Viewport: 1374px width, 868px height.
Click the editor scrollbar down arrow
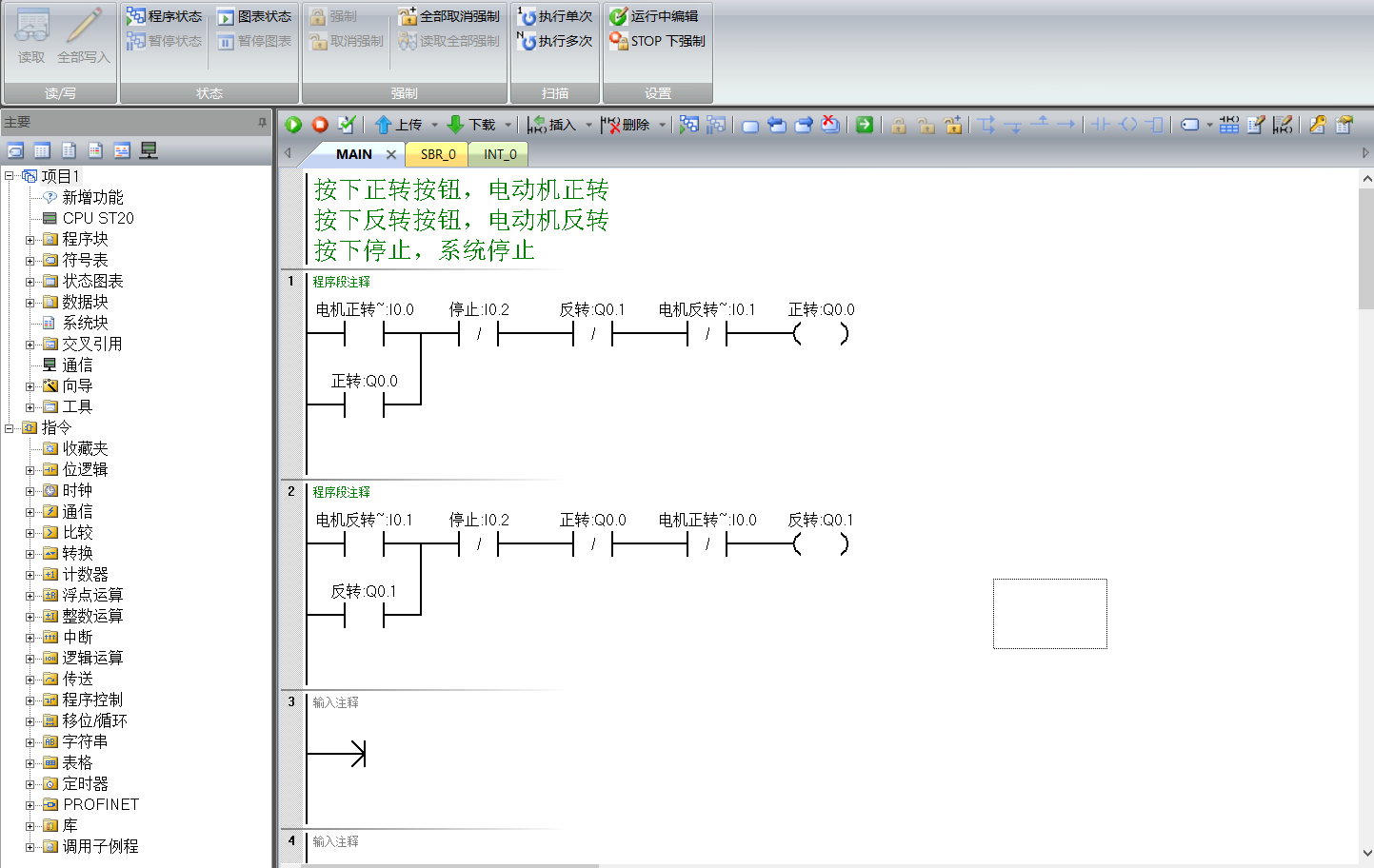click(1366, 853)
